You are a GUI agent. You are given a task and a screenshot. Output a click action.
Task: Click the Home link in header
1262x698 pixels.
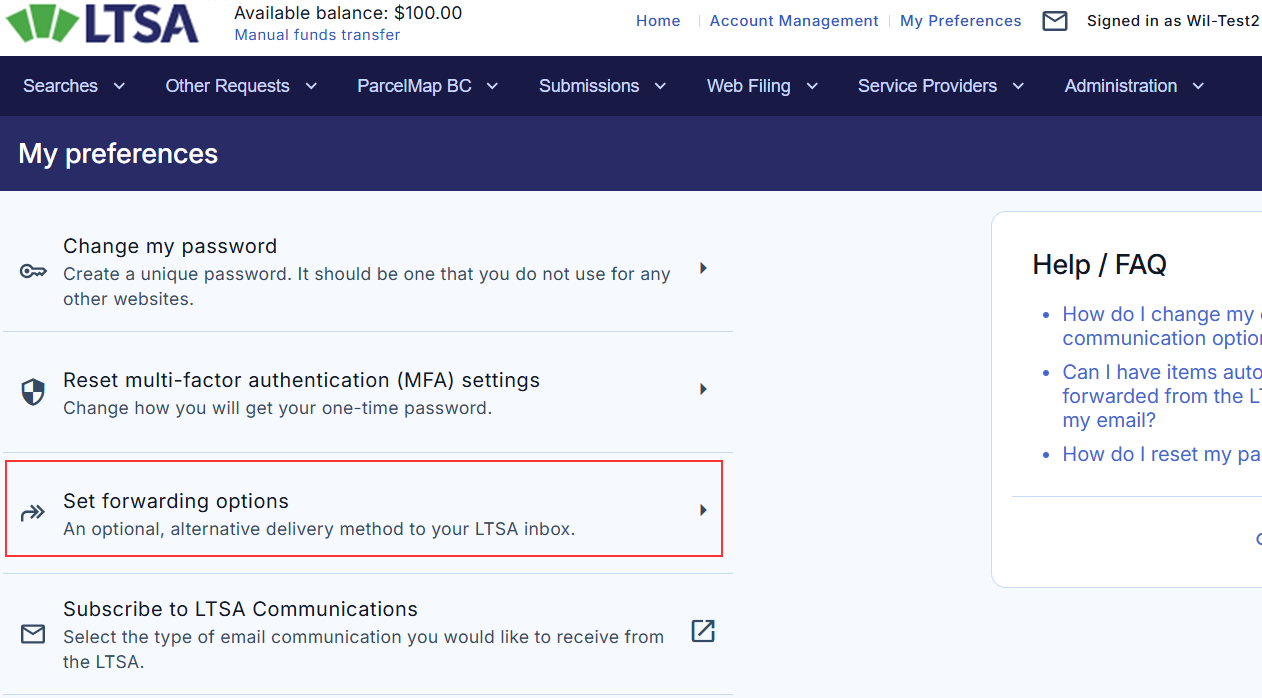[x=658, y=21]
